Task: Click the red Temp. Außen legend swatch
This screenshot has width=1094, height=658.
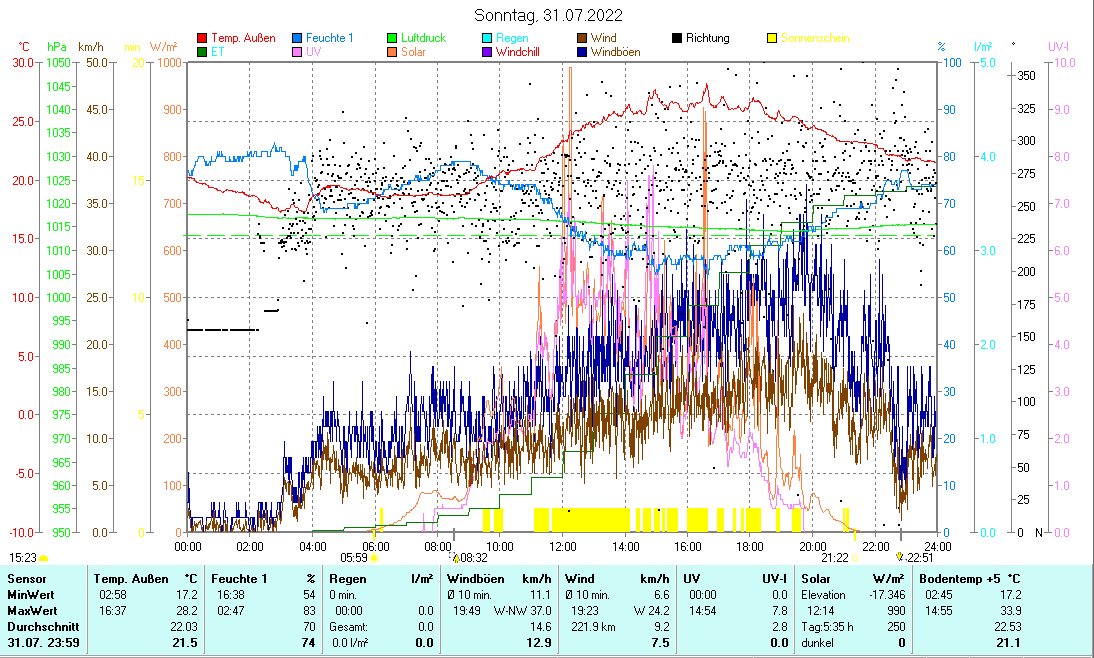Action: pyautogui.click(x=202, y=38)
